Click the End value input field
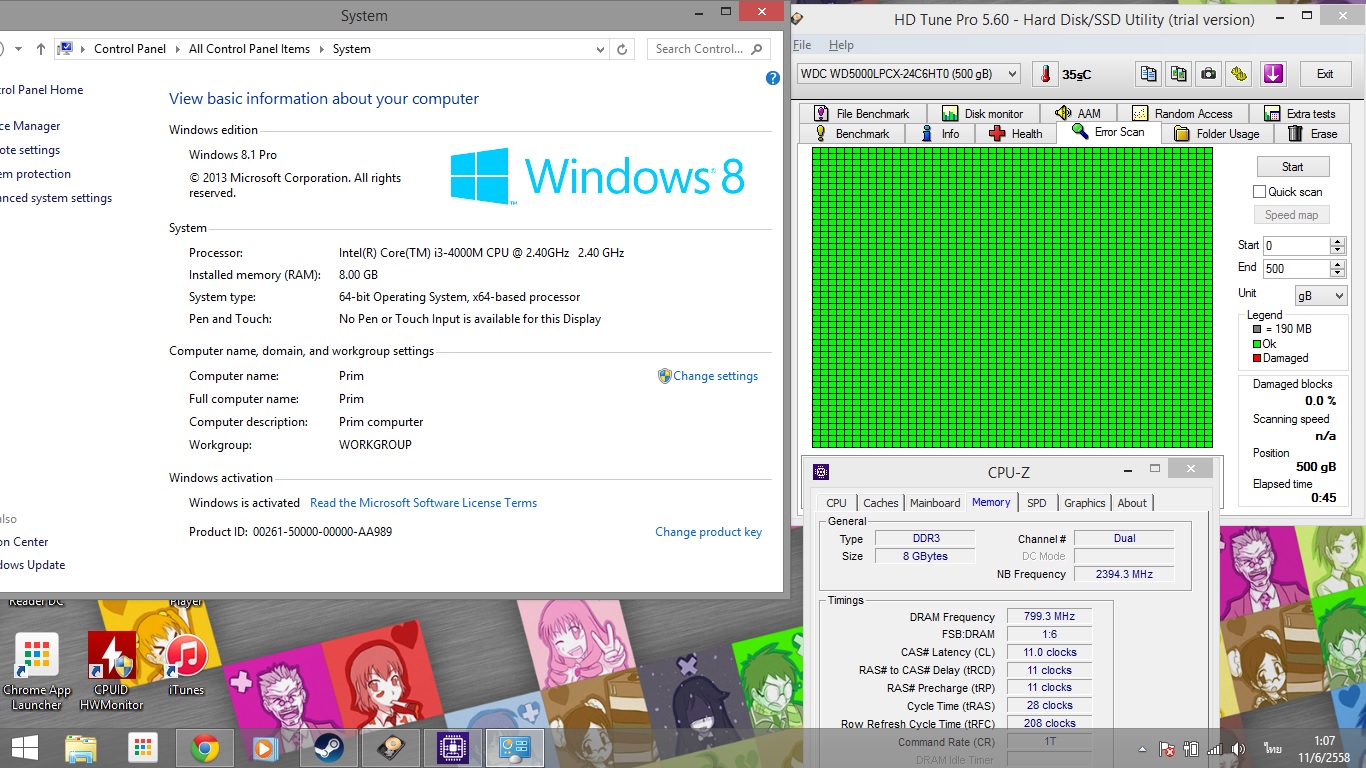The height and width of the screenshot is (768, 1366). pos(1295,268)
